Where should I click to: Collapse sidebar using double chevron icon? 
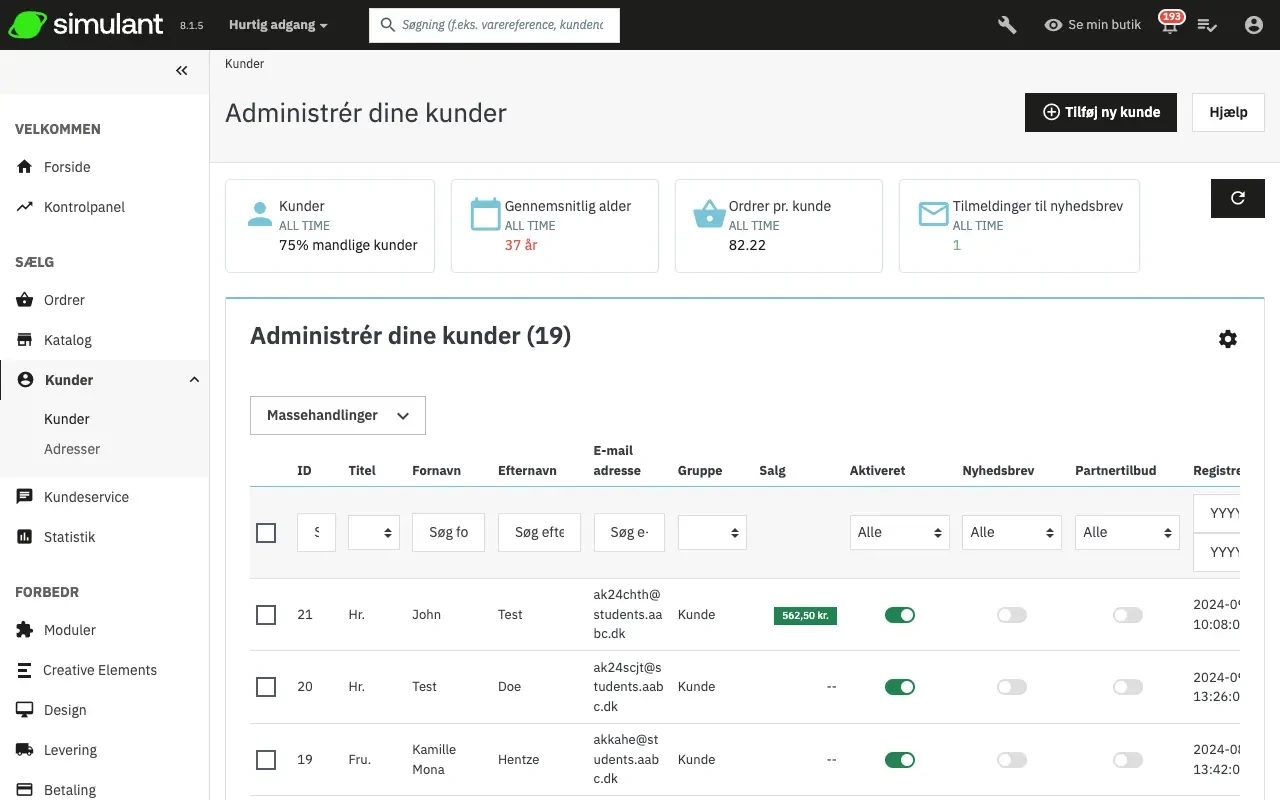[181, 70]
